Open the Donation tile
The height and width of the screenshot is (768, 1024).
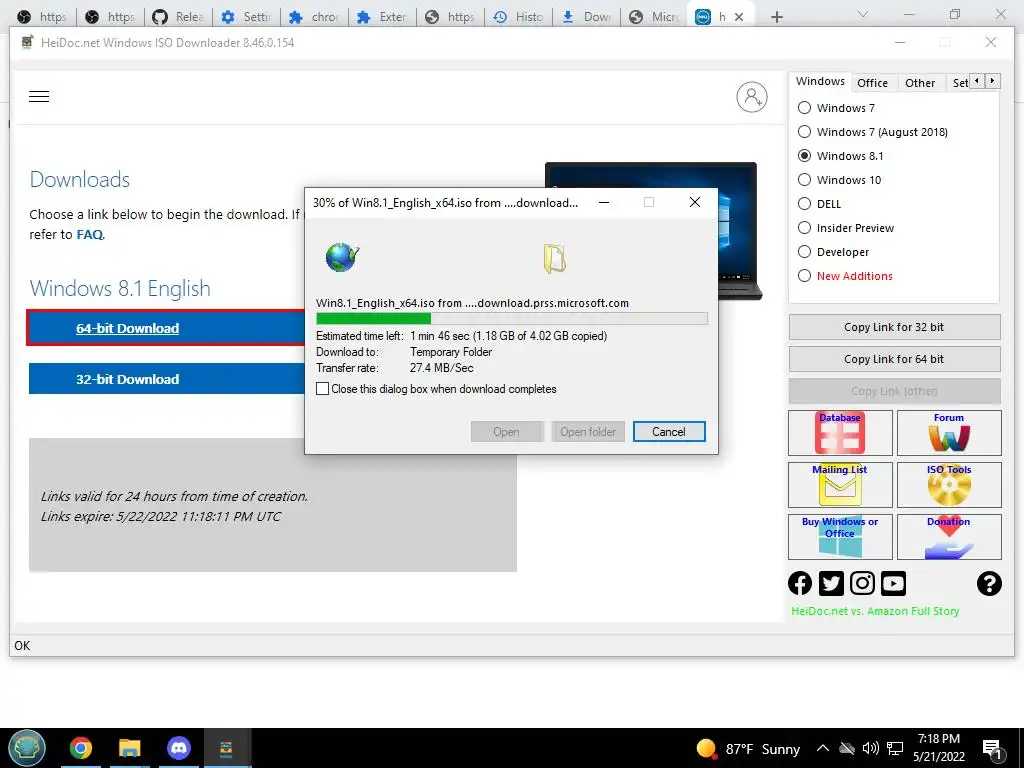[949, 537]
